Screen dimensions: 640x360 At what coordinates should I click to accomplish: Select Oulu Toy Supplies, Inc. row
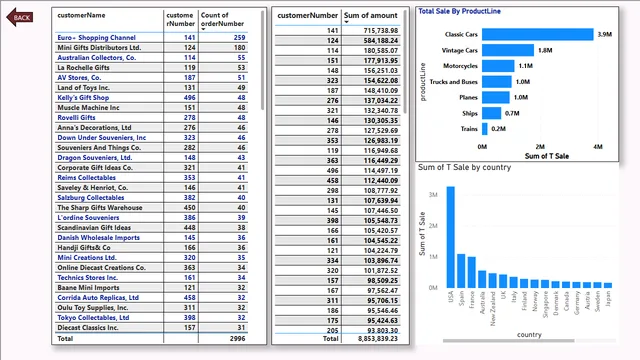click(x=151, y=307)
